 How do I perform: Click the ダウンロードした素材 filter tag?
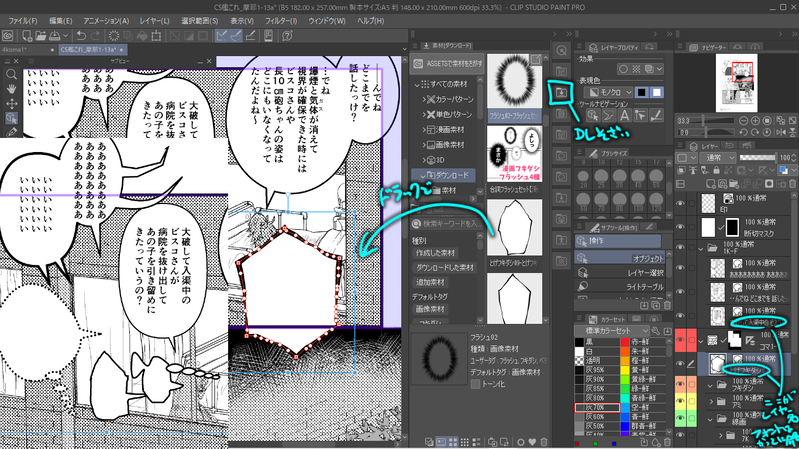(x=444, y=268)
